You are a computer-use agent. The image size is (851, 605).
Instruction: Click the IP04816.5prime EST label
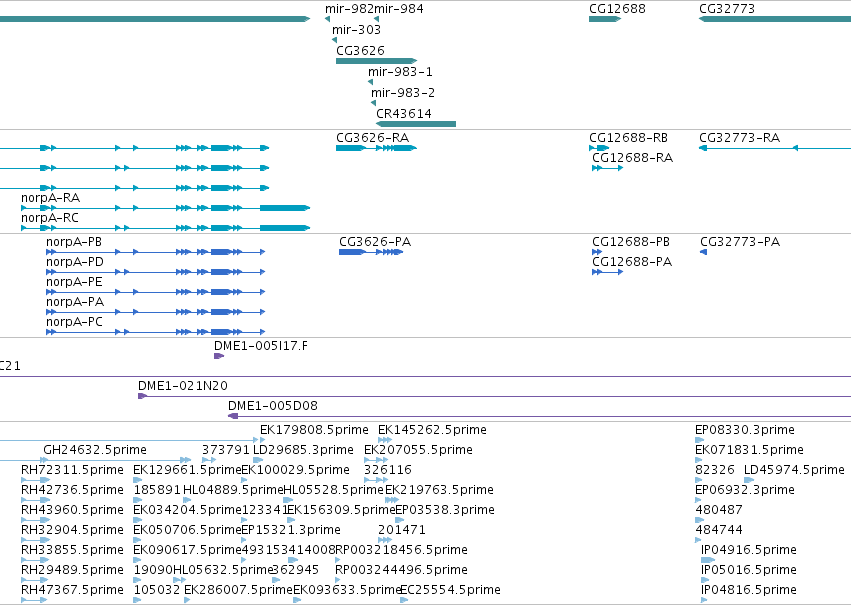(x=748, y=590)
